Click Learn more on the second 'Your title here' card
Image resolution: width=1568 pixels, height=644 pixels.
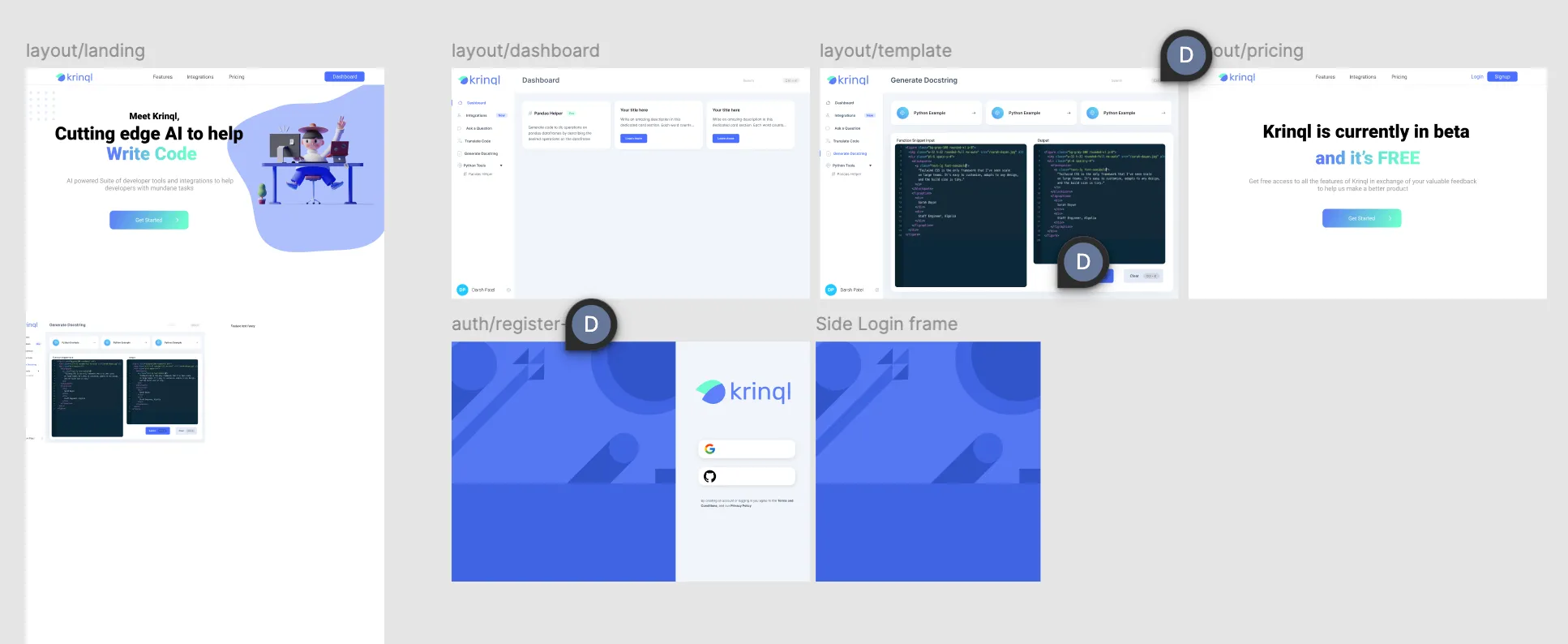point(726,139)
